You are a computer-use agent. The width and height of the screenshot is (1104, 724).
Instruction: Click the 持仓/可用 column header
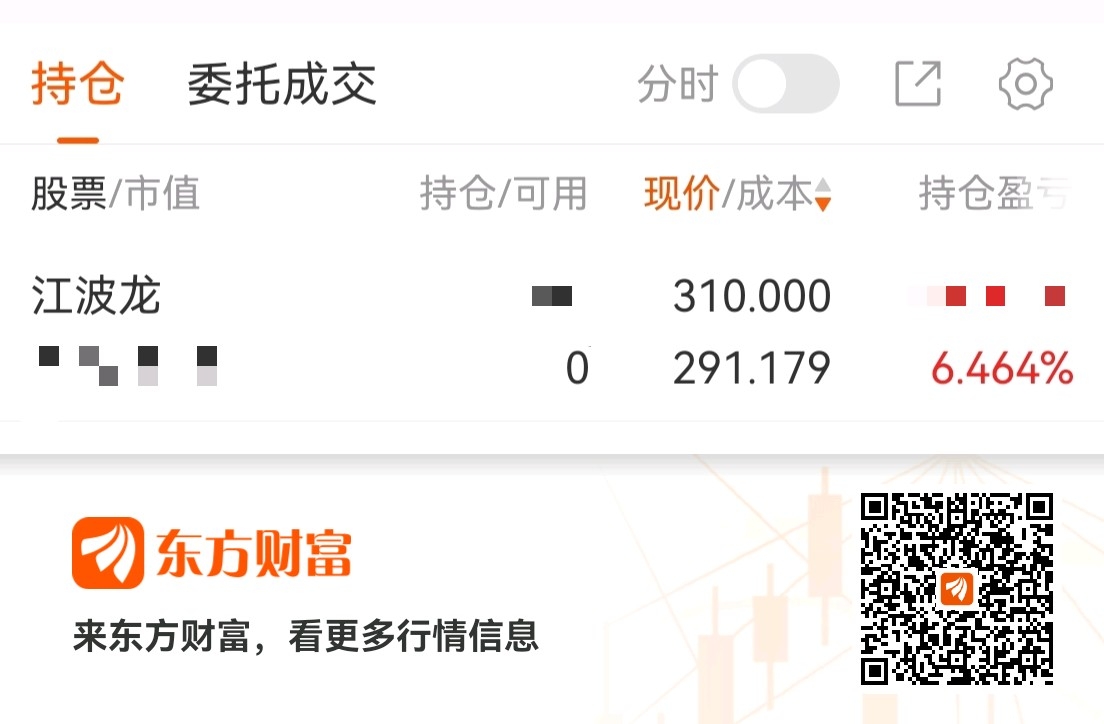tap(503, 194)
